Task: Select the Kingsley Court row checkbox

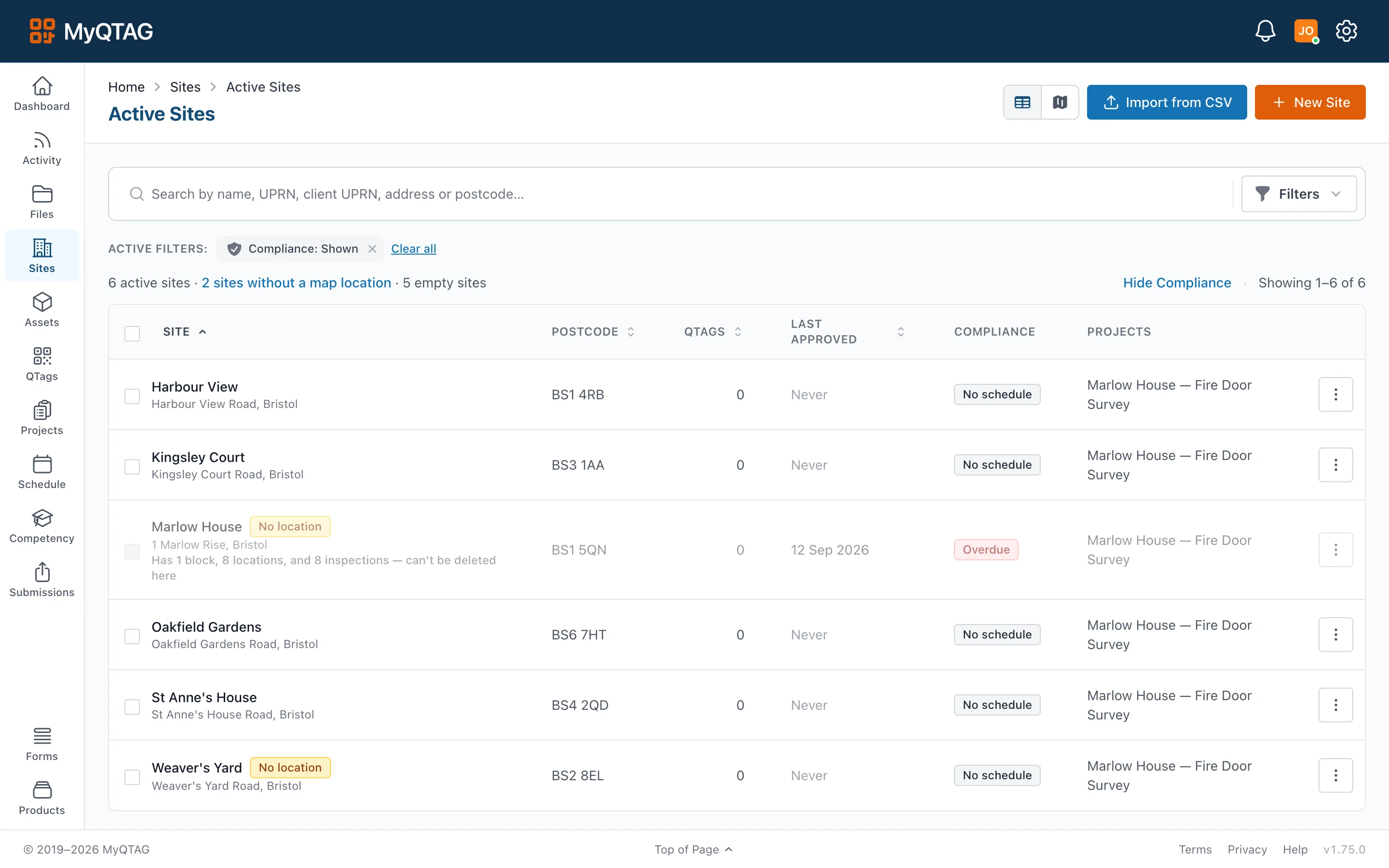Action: coord(132,467)
